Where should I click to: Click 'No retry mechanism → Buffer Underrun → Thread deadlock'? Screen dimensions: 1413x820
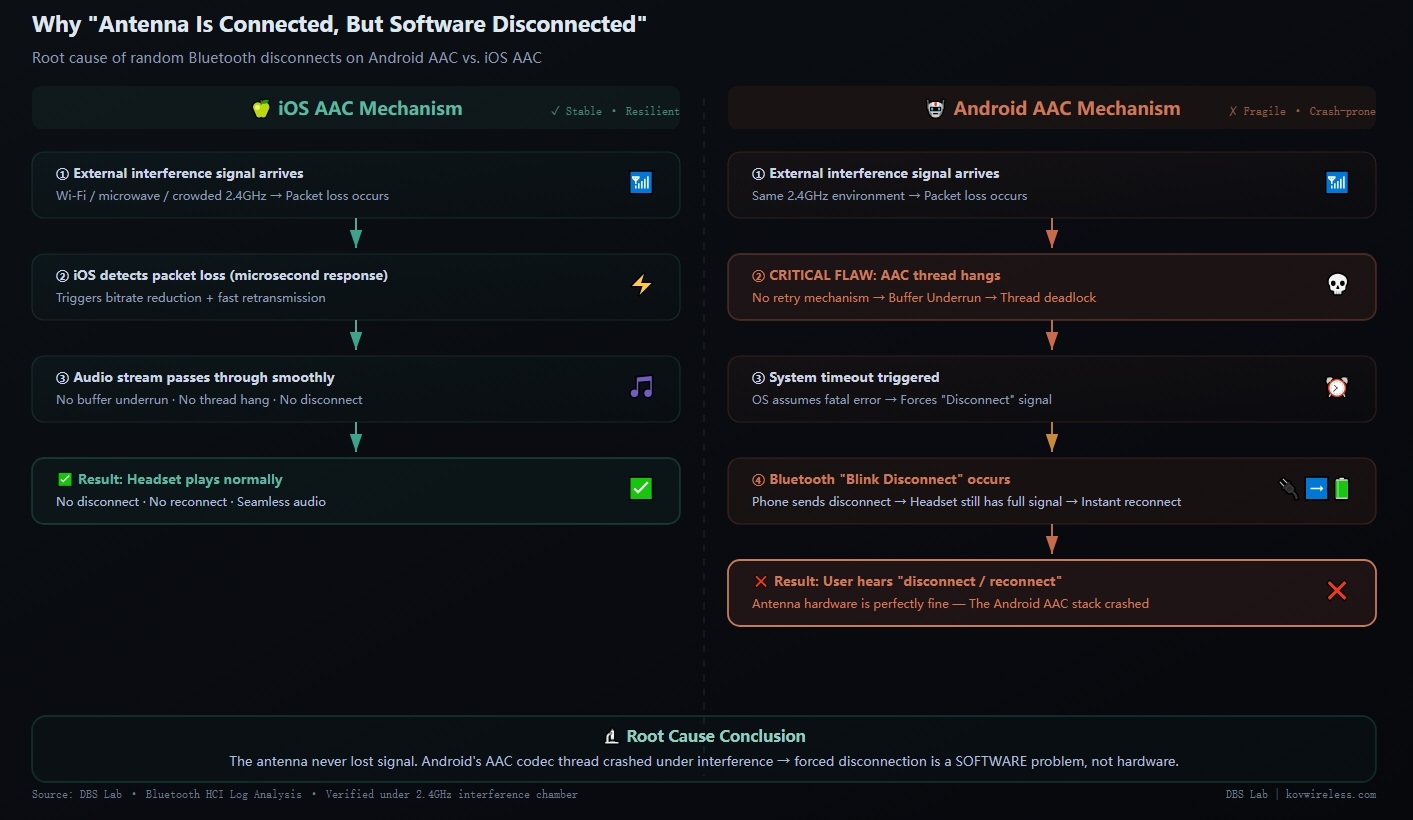tap(924, 298)
